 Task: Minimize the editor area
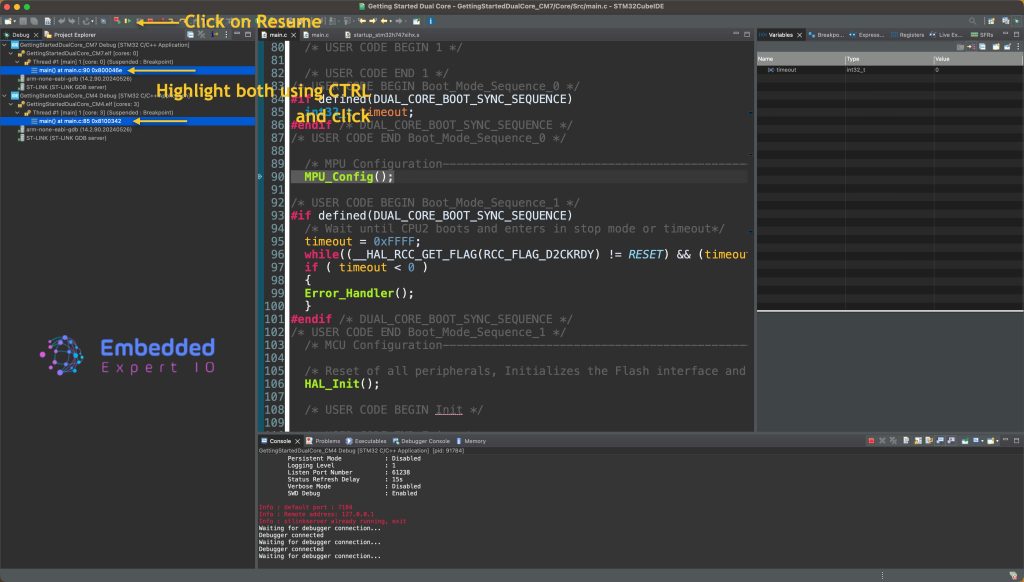tap(737, 35)
